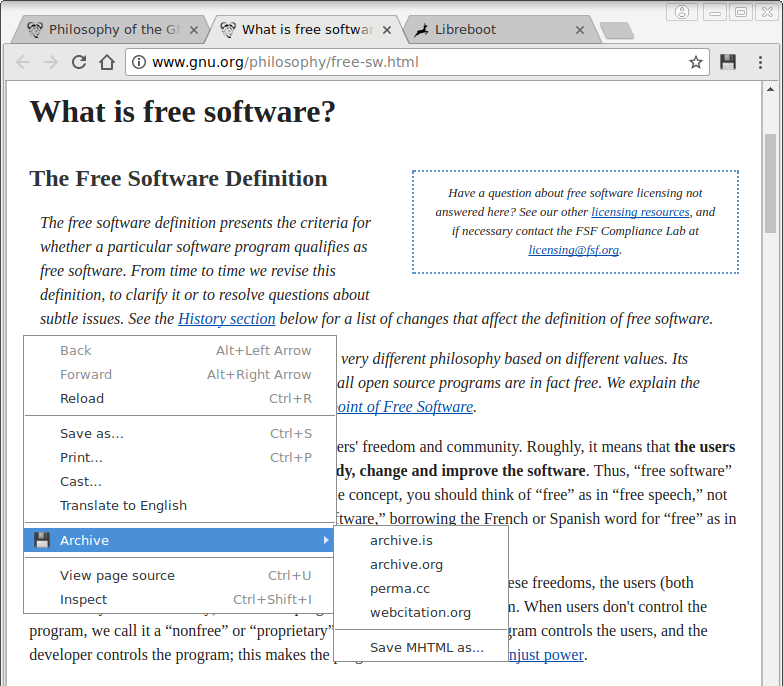Click Translate to English menu item

tap(180, 505)
